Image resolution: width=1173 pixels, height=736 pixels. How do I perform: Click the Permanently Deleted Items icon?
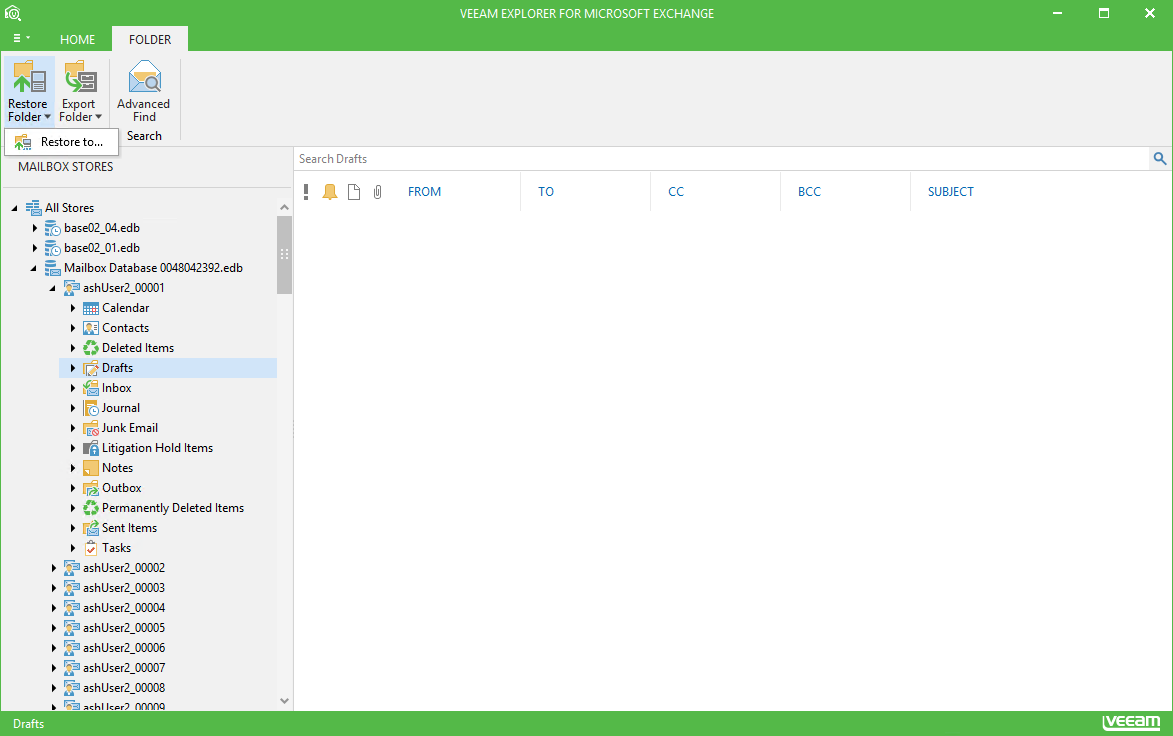tap(91, 508)
